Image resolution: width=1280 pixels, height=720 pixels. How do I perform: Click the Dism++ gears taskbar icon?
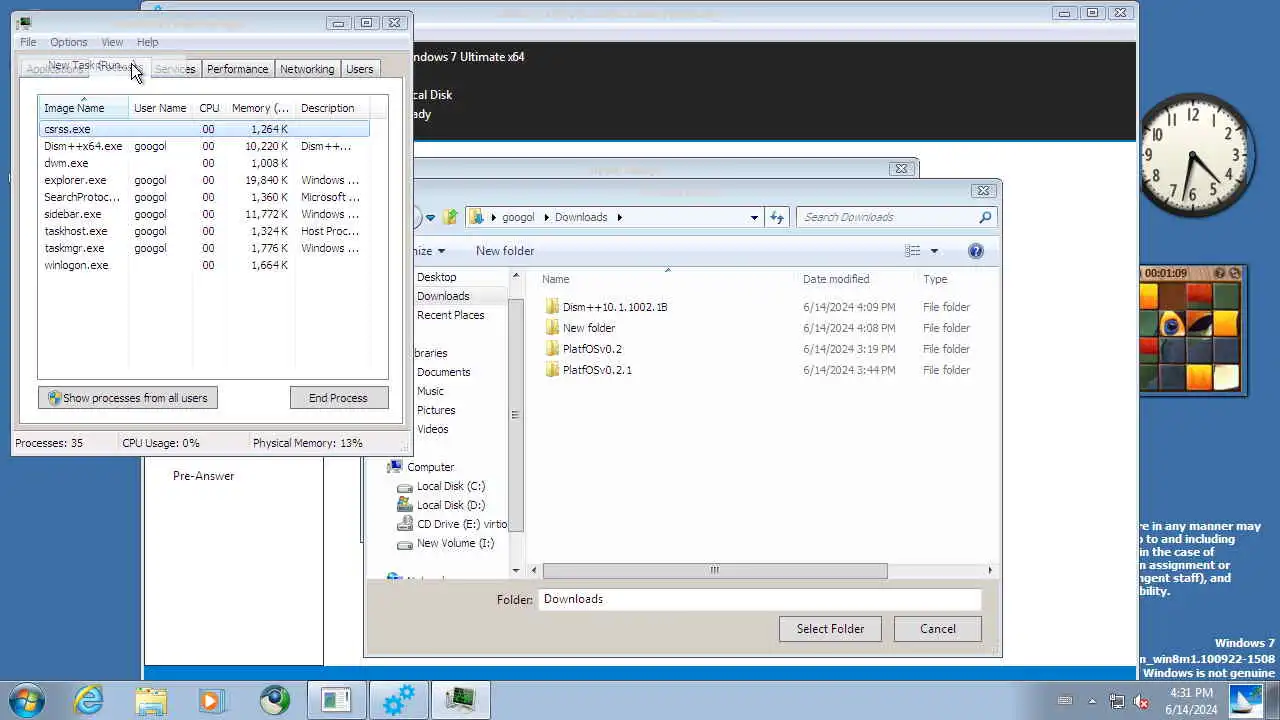[x=398, y=700]
